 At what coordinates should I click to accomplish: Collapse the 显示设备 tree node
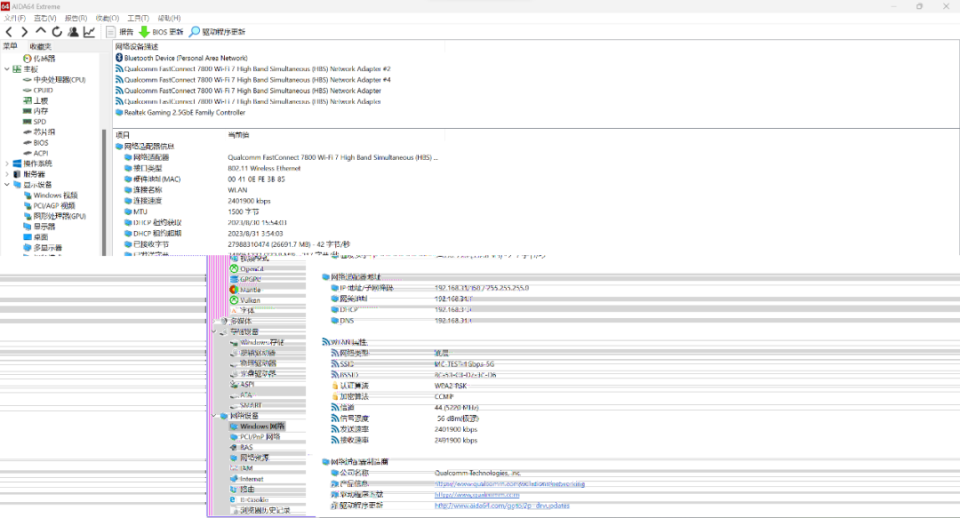click(x=7, y=184)
